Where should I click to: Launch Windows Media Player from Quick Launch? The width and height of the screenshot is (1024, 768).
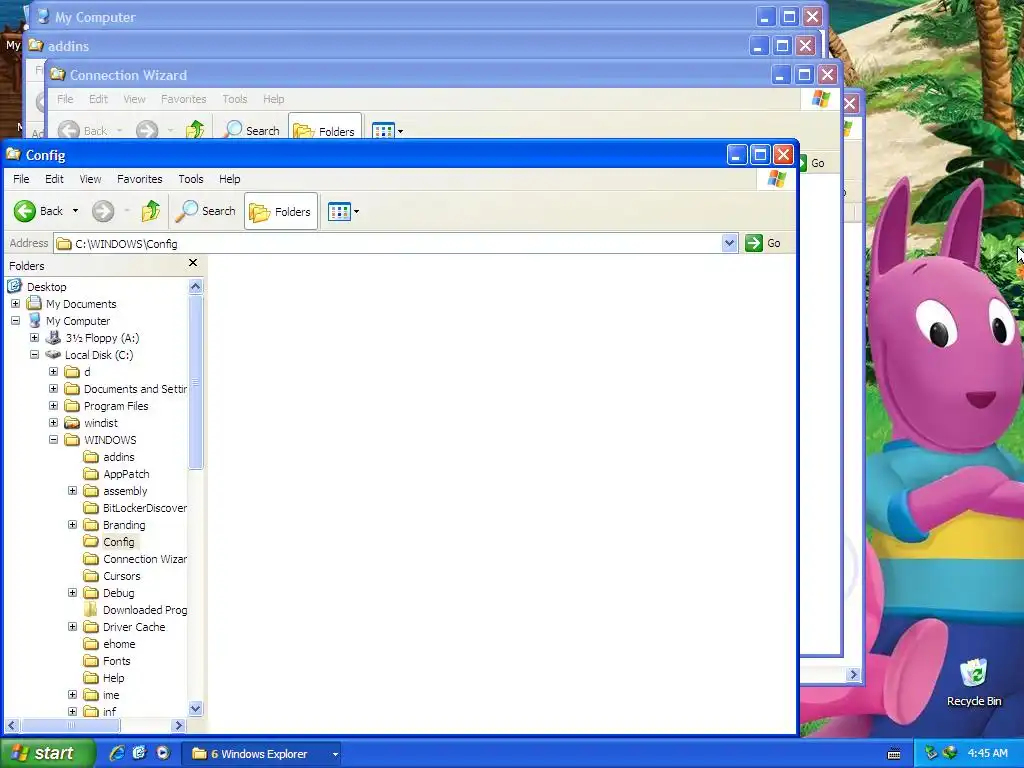163,753
